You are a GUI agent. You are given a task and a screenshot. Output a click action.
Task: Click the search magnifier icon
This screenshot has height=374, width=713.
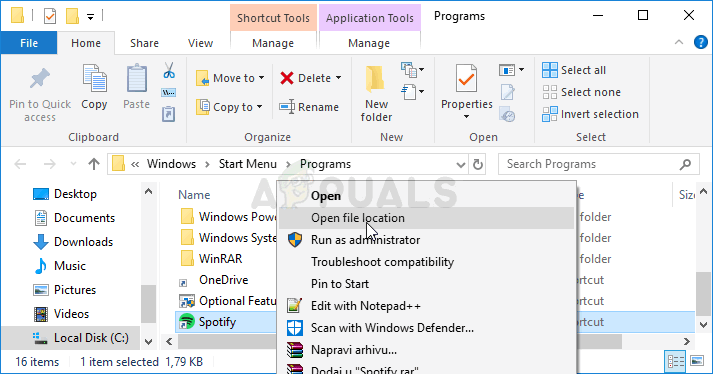pyautogui.click(x=685, y=164)
